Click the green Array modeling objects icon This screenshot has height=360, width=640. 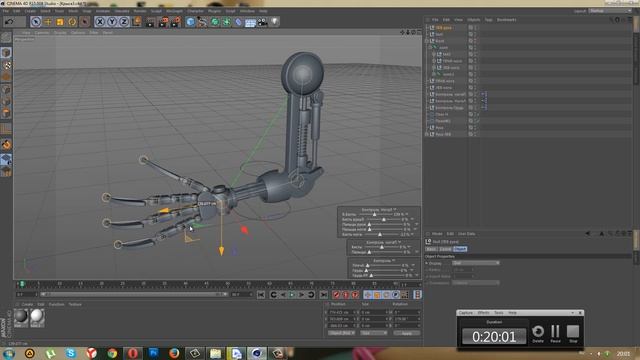point(226,22)
